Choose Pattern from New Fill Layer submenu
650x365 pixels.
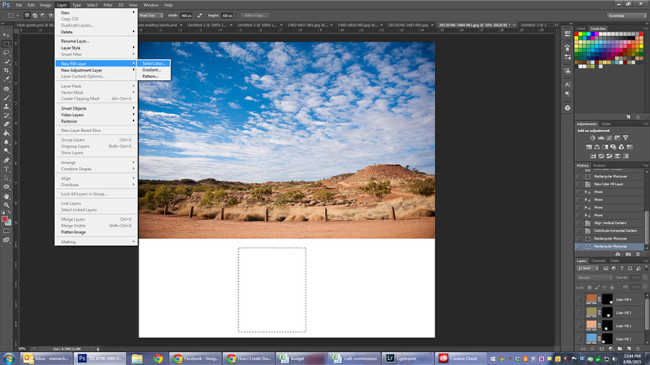tap(154, 76)
